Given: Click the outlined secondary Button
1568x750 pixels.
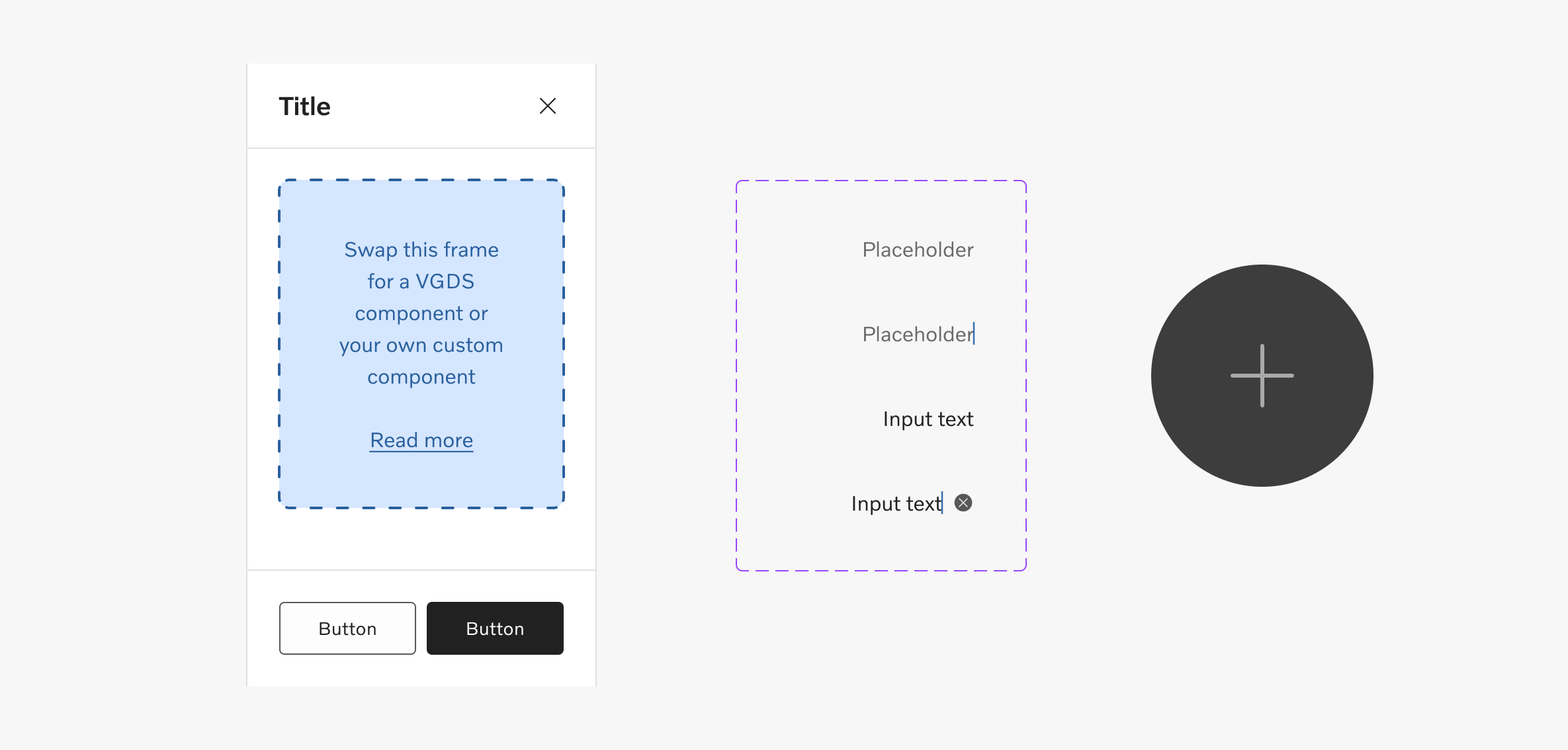Looking at the screenshot, I should point(347,628).
